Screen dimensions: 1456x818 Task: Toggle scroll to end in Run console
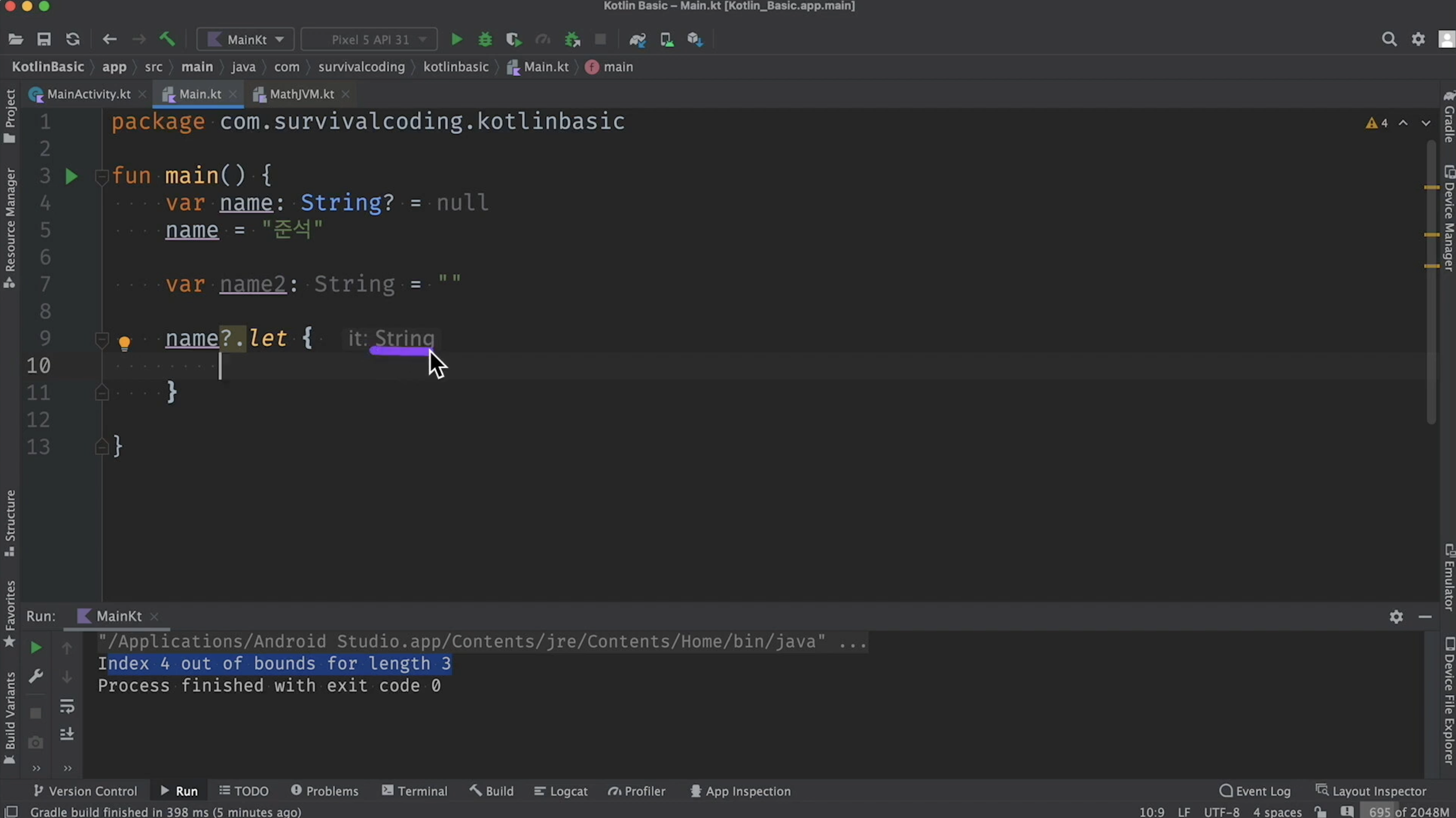tap(67, 734)
